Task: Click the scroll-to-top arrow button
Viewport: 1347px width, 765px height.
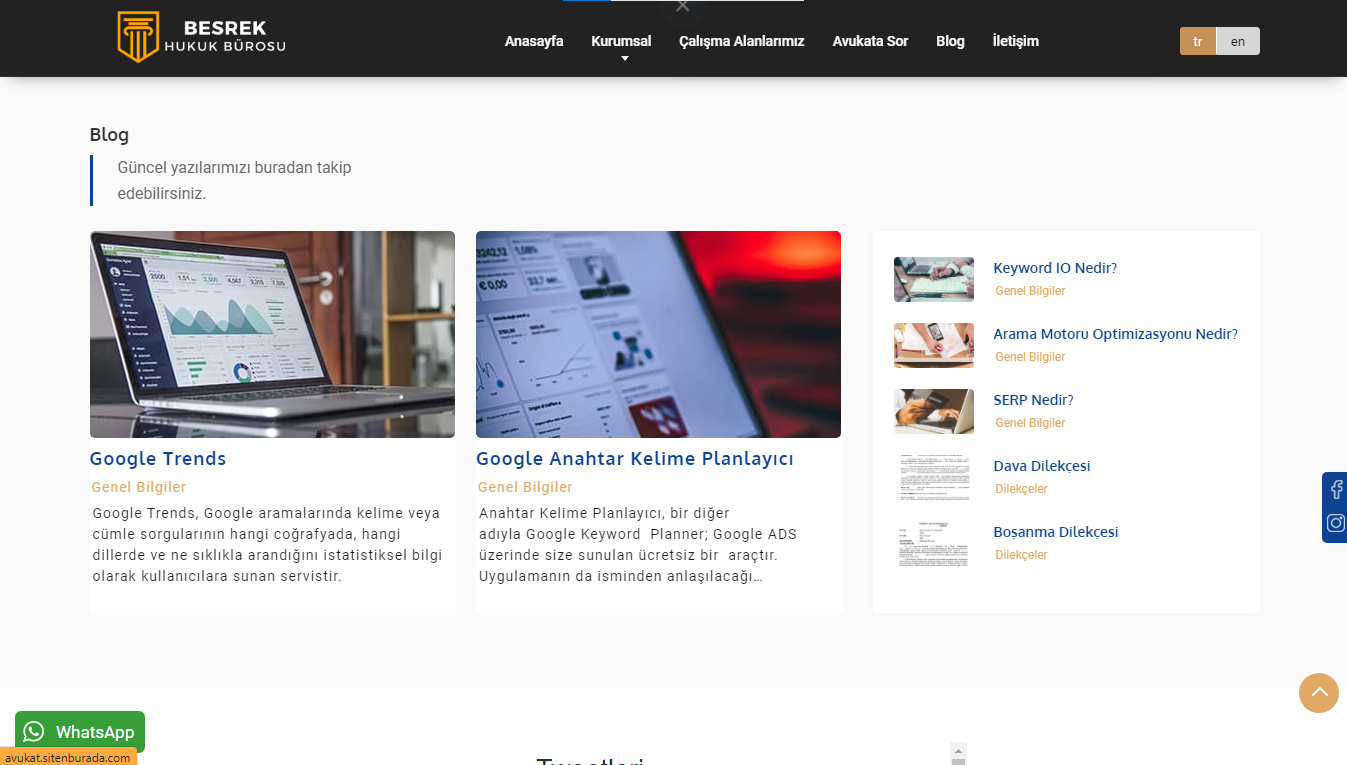Action: (x=1319, y=692)
